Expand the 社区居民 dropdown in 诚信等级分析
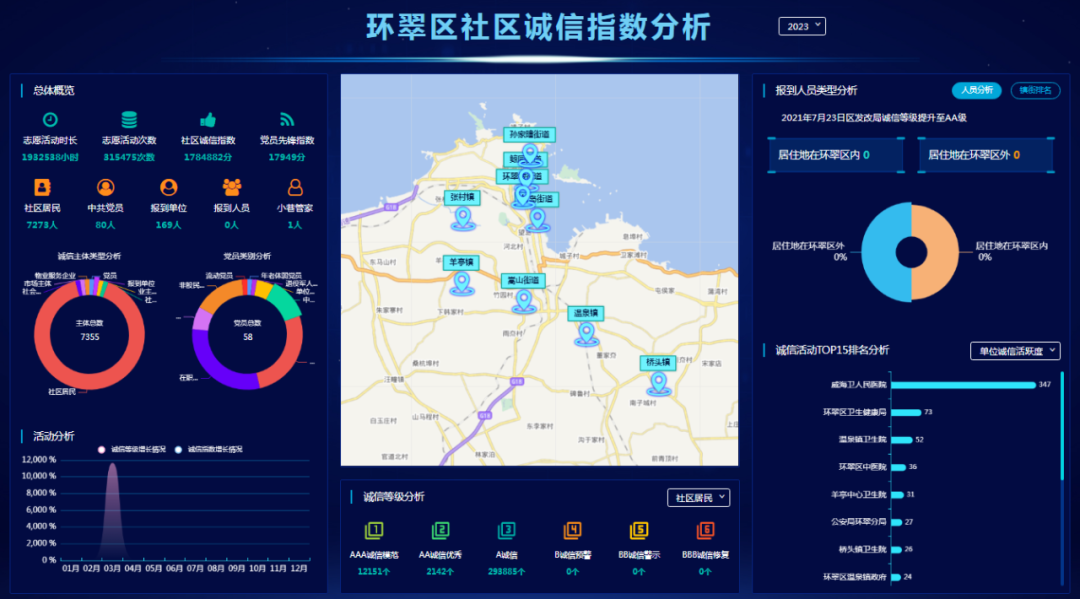This screenshot has height=599, width=1080. tap(698, 498)
